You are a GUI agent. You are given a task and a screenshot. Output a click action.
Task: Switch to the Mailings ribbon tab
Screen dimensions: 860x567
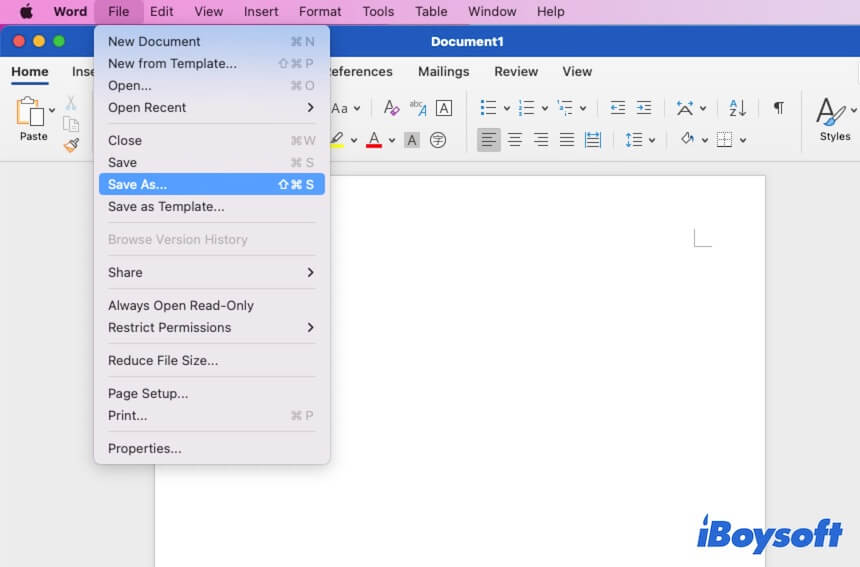[x=443, y=72]
